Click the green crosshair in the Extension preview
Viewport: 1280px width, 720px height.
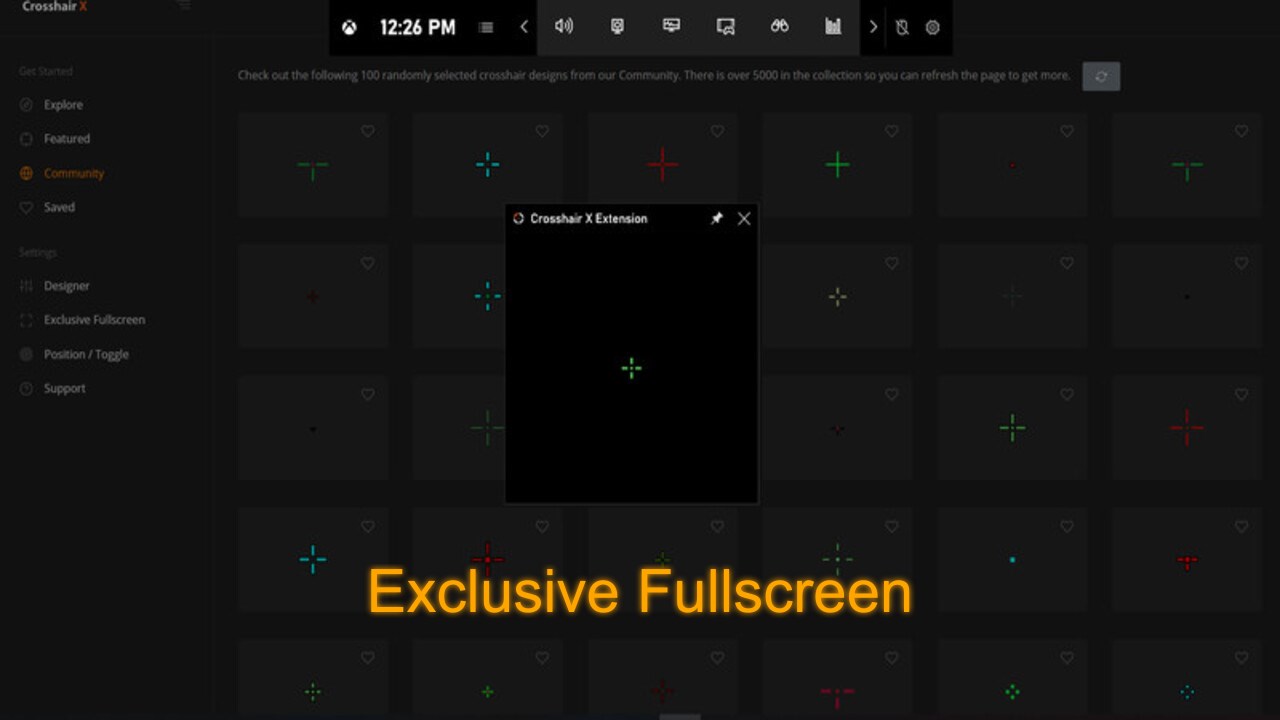pyautogui.click(x=631, y=369)
